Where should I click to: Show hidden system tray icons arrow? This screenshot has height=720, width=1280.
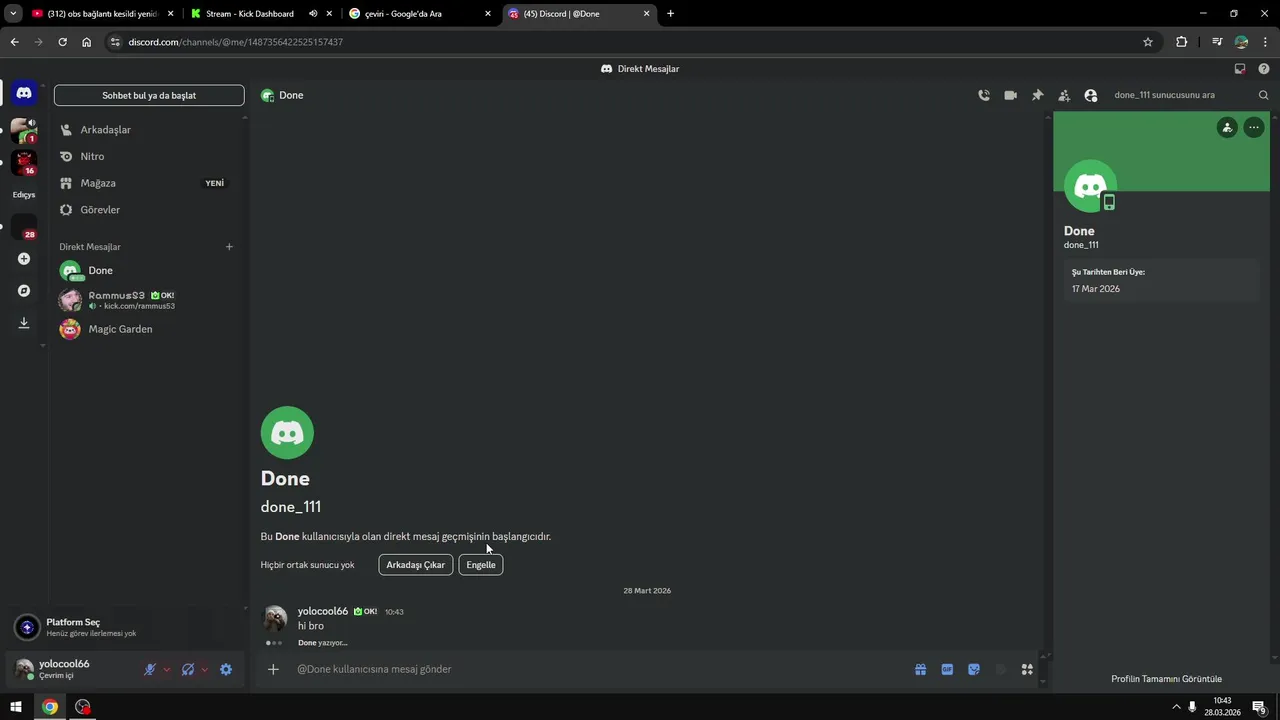(1175, 707)
